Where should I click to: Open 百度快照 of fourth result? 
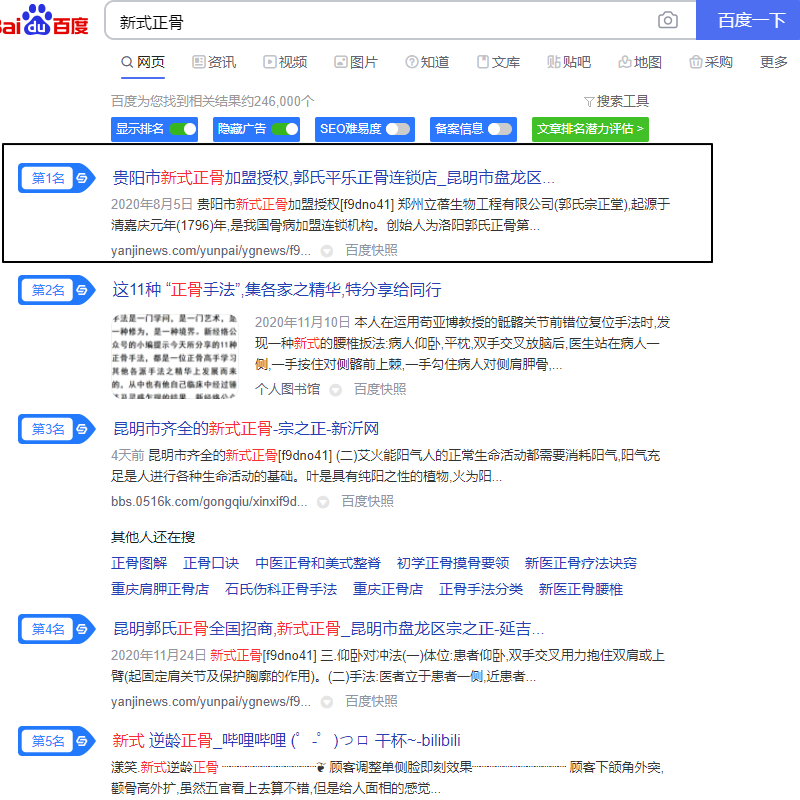[371, 702]
